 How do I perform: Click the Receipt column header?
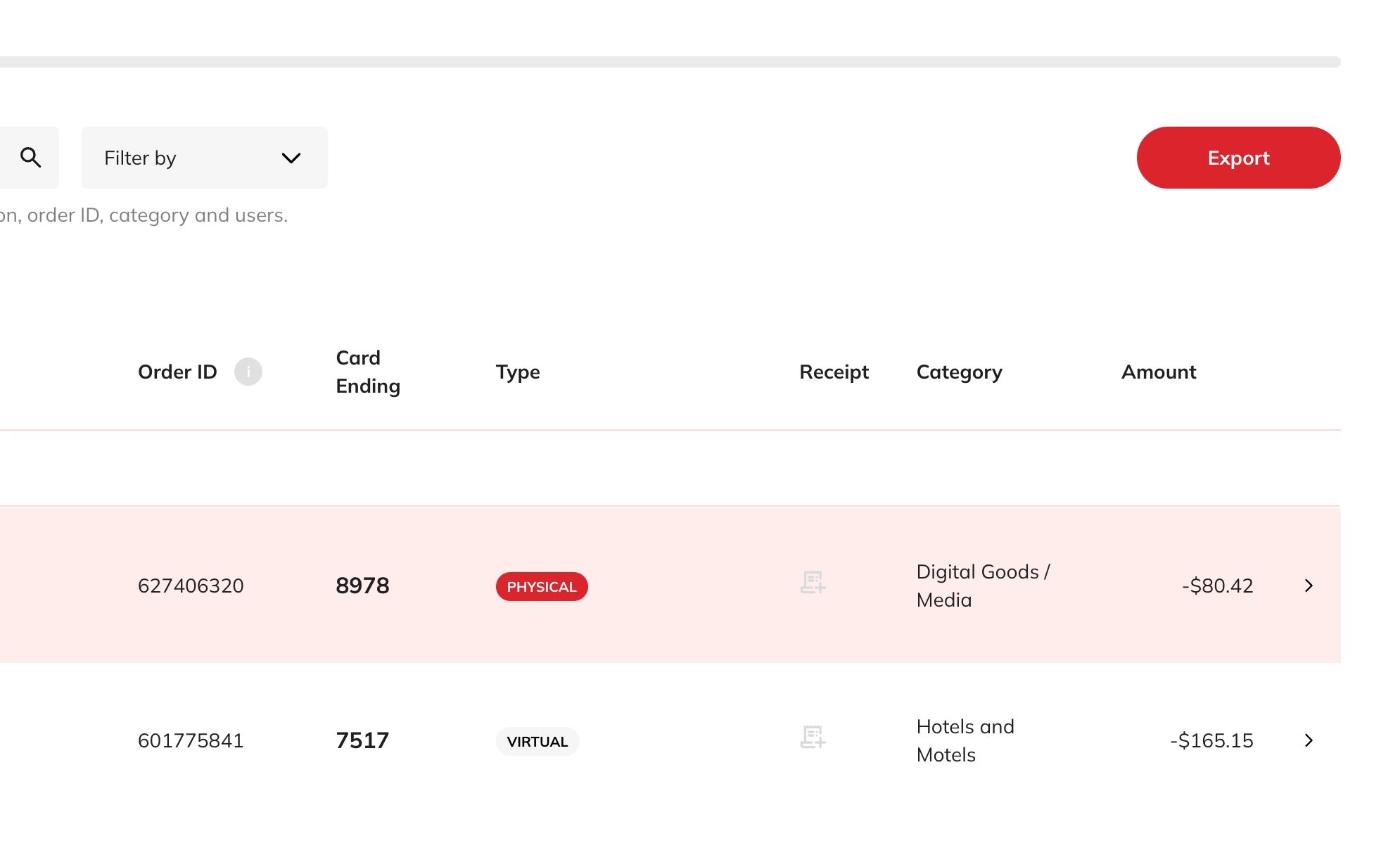point(834,372)
